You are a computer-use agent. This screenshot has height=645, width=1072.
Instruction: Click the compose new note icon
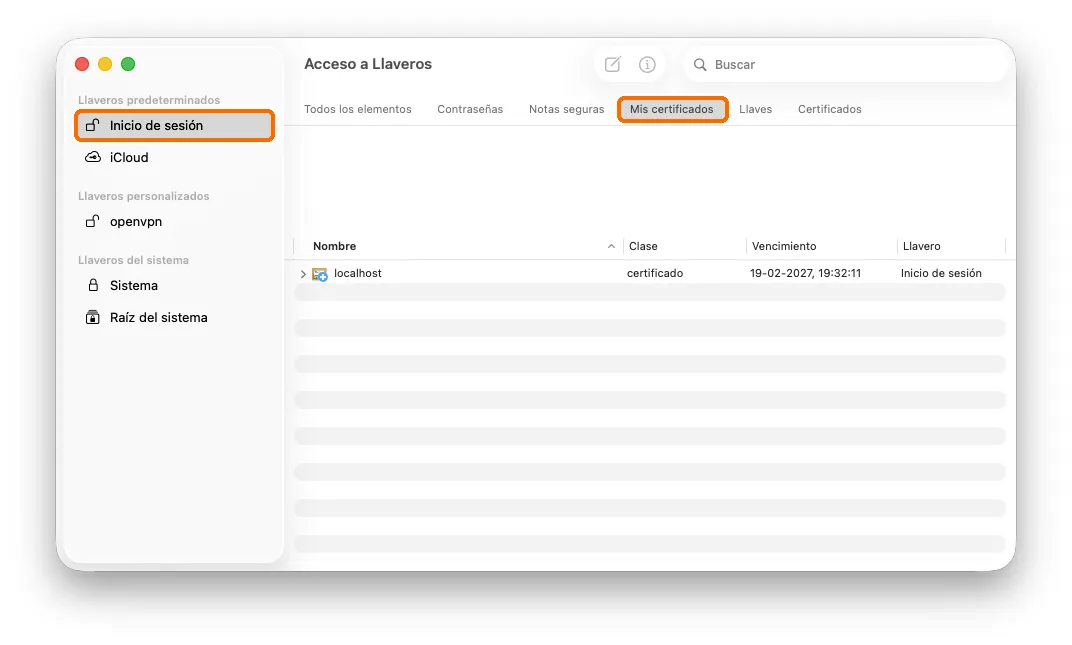pos(613,64)
